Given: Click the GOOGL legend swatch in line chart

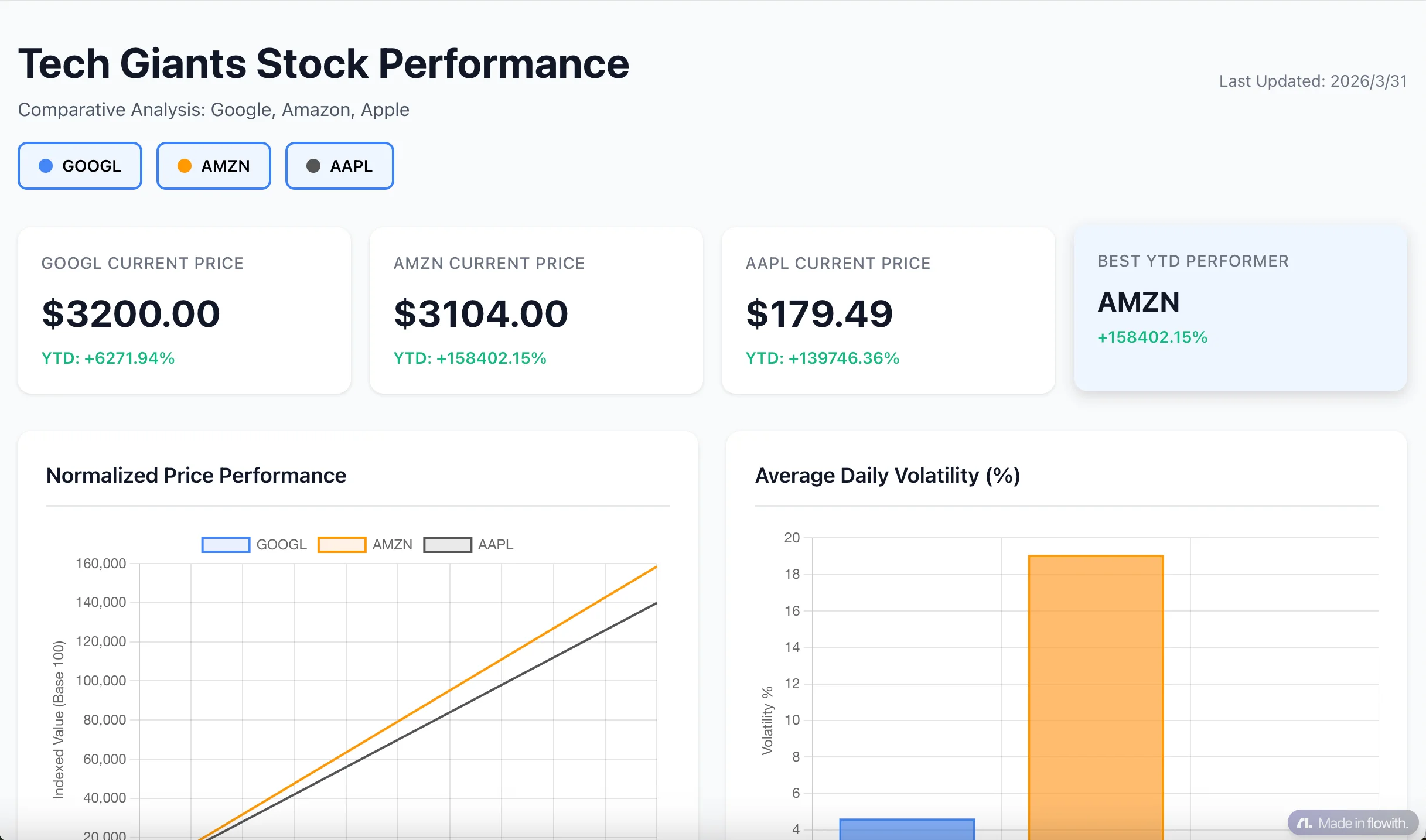Looking at the screenshot, I should pyautogui.click(x=226, y=545).
